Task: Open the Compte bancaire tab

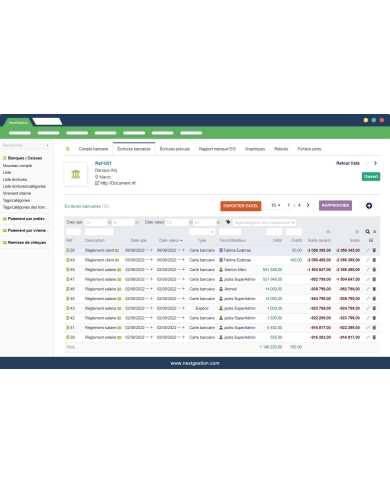Action: [x=93, y=149]
